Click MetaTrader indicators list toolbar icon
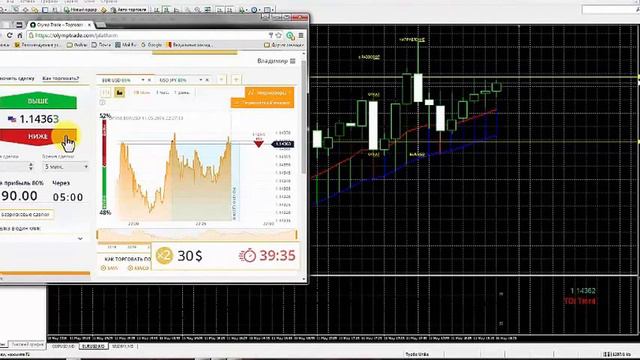This screenshot has height=360, width=640. click(x=243, y=9)
